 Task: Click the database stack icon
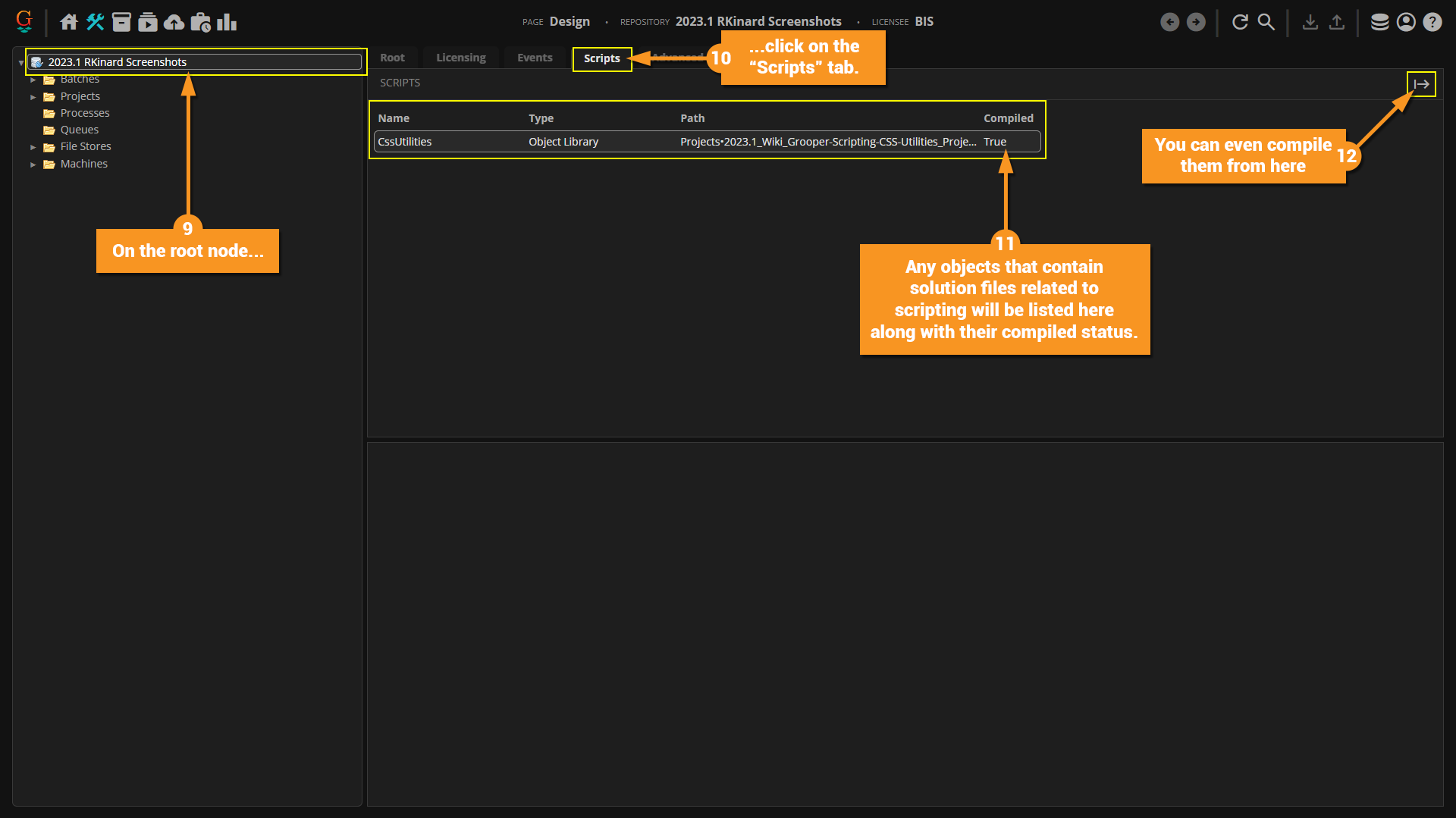point(1379,22)
